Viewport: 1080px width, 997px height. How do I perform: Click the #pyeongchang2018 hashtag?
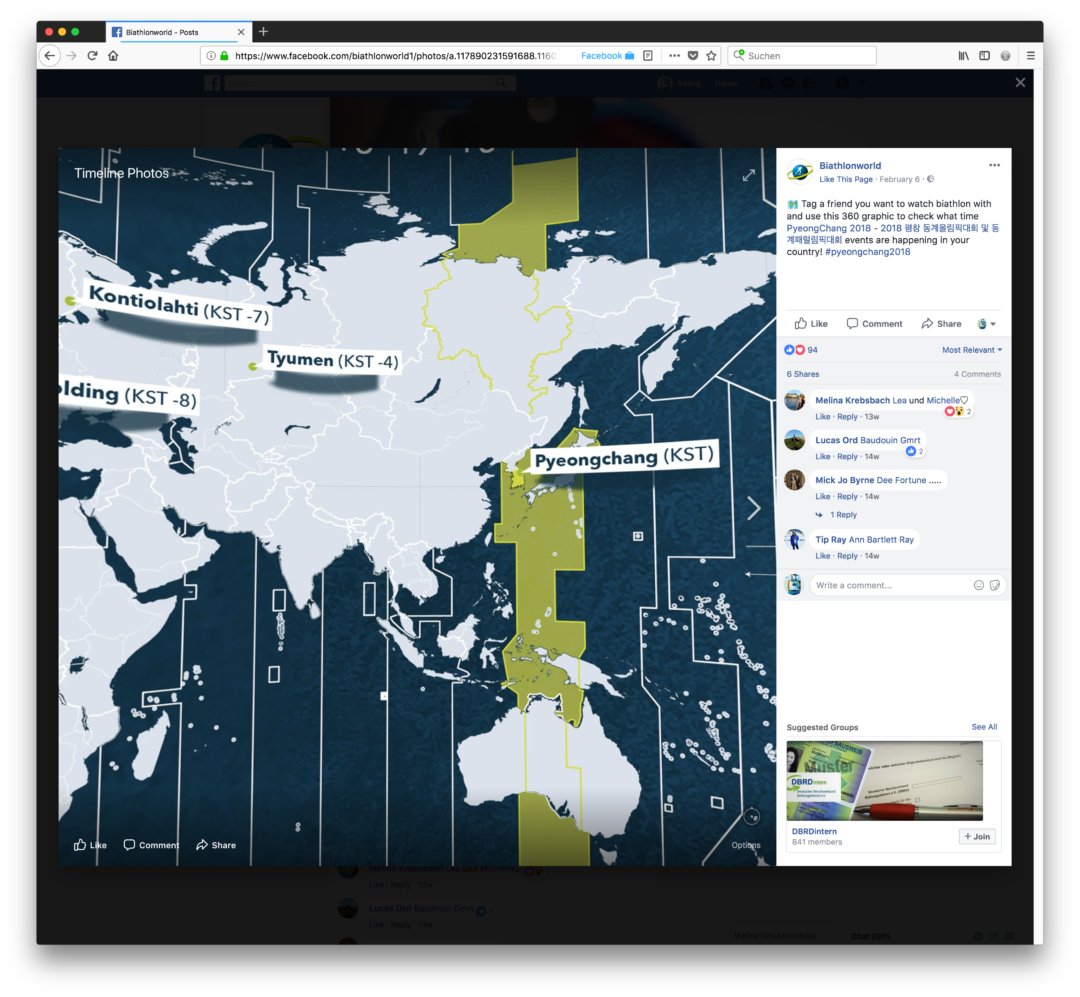[867, 252]
